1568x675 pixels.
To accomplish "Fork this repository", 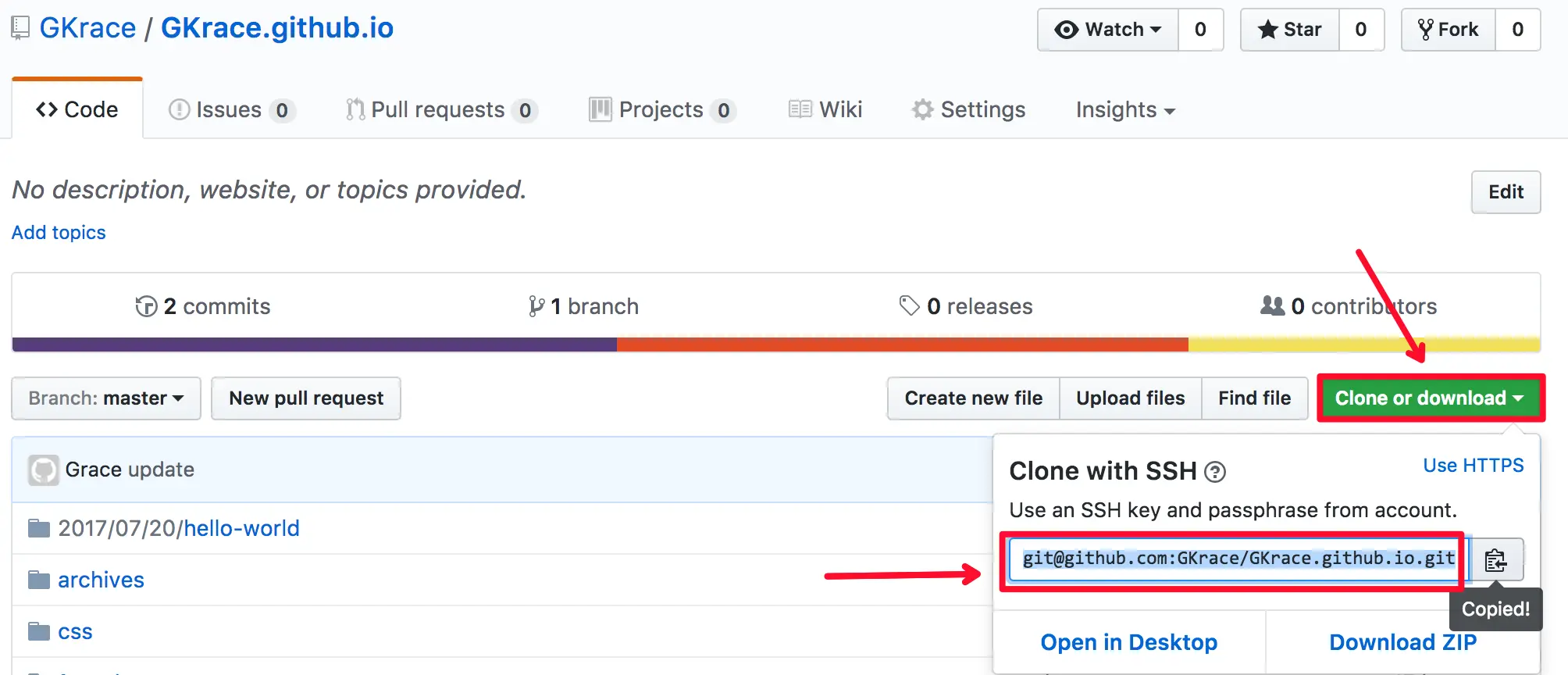I will coord(1449,30).
